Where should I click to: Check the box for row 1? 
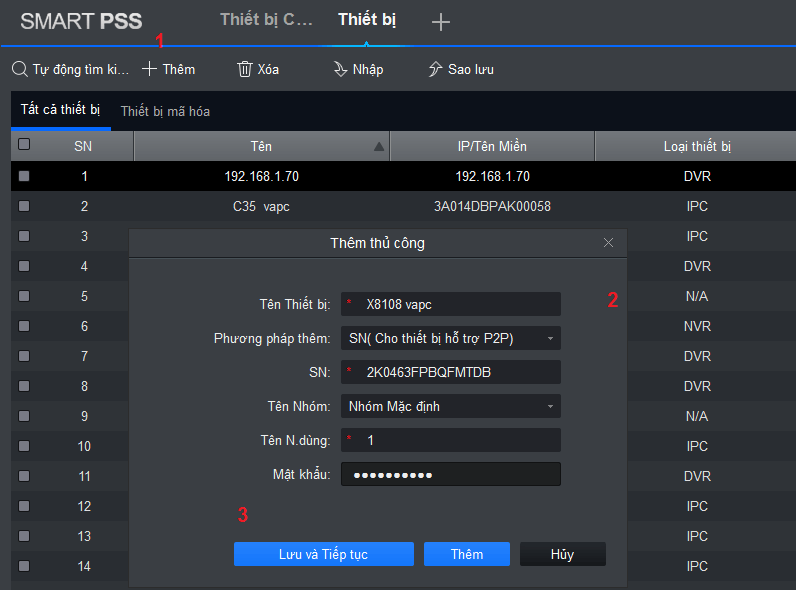pyautogui.click(x=24, y=176)
